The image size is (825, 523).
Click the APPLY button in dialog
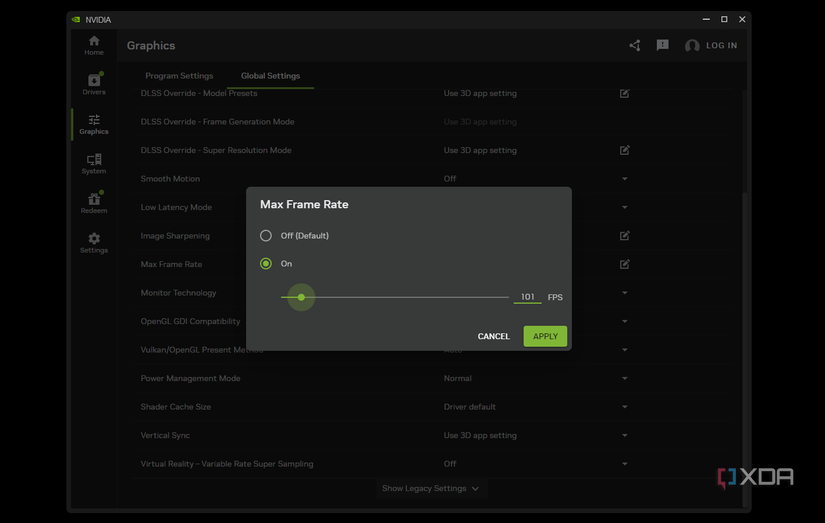point(545,336)
